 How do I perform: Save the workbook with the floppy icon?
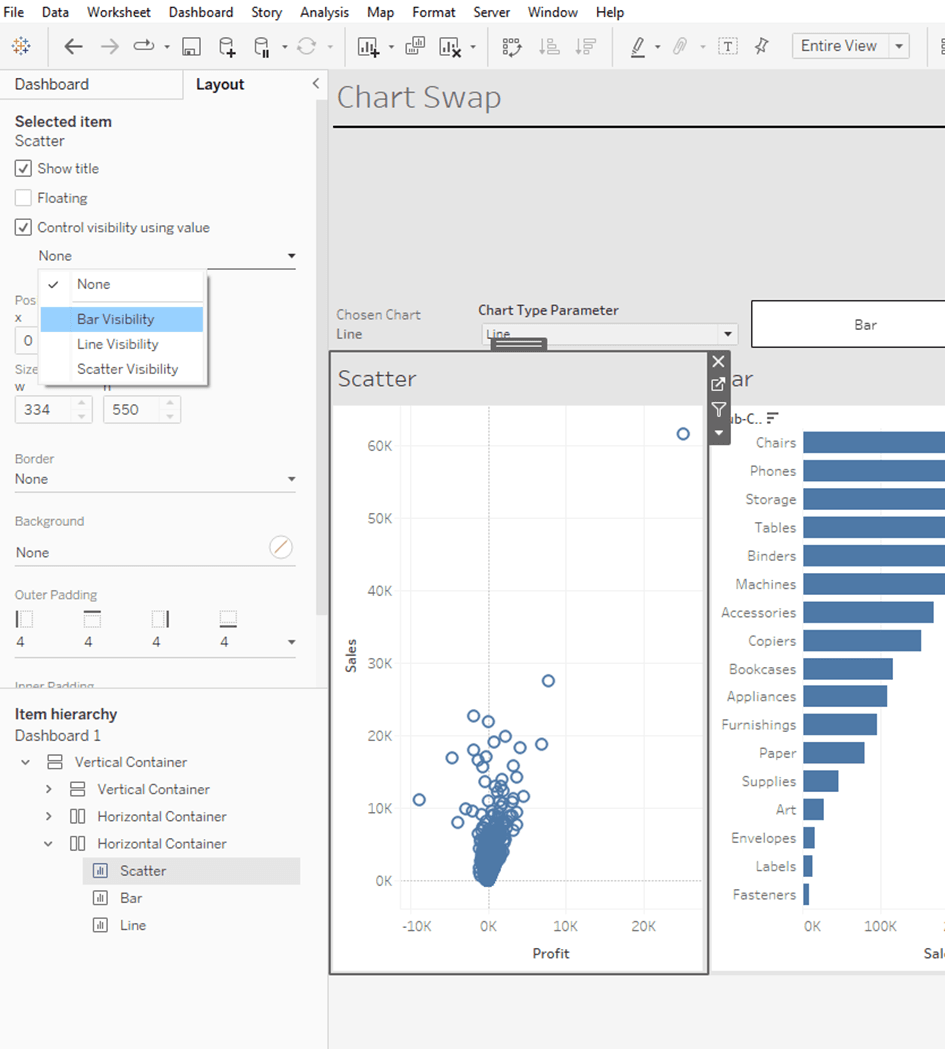(191, 46)
